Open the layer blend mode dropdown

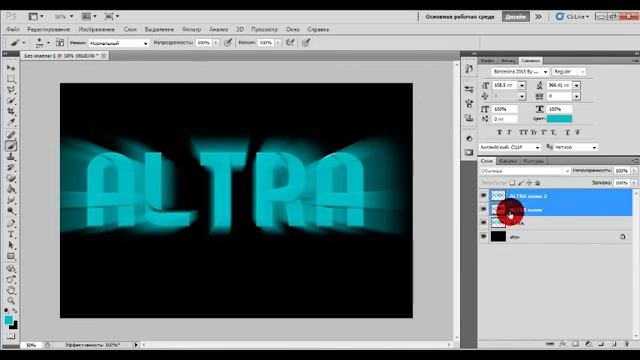pyautogui.click(x=525, y=171)
